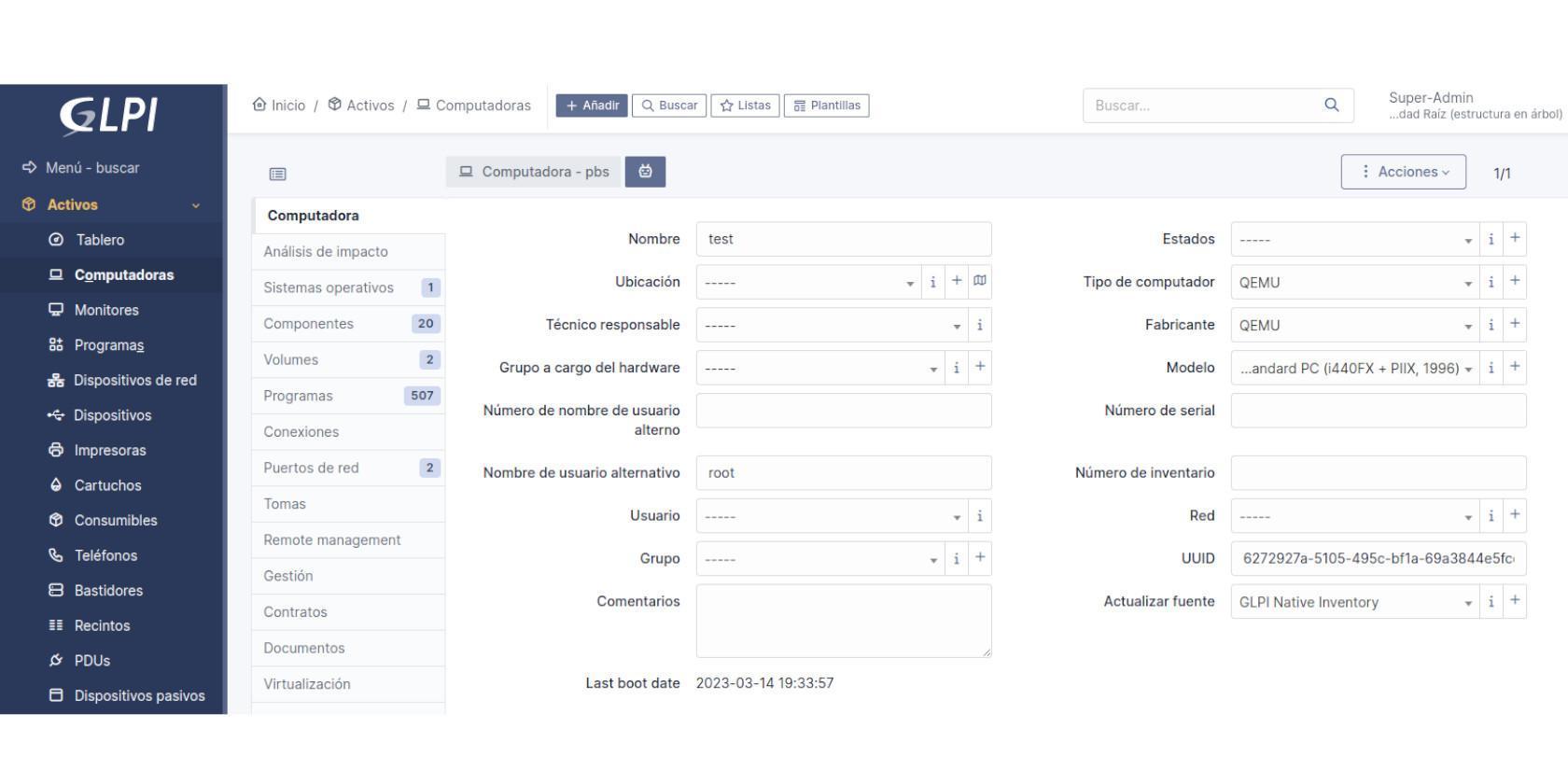Image resolution: width=1568 pixels, height=784 pixels.
Task: Click into the Número de serial field
Action: 1378,411
